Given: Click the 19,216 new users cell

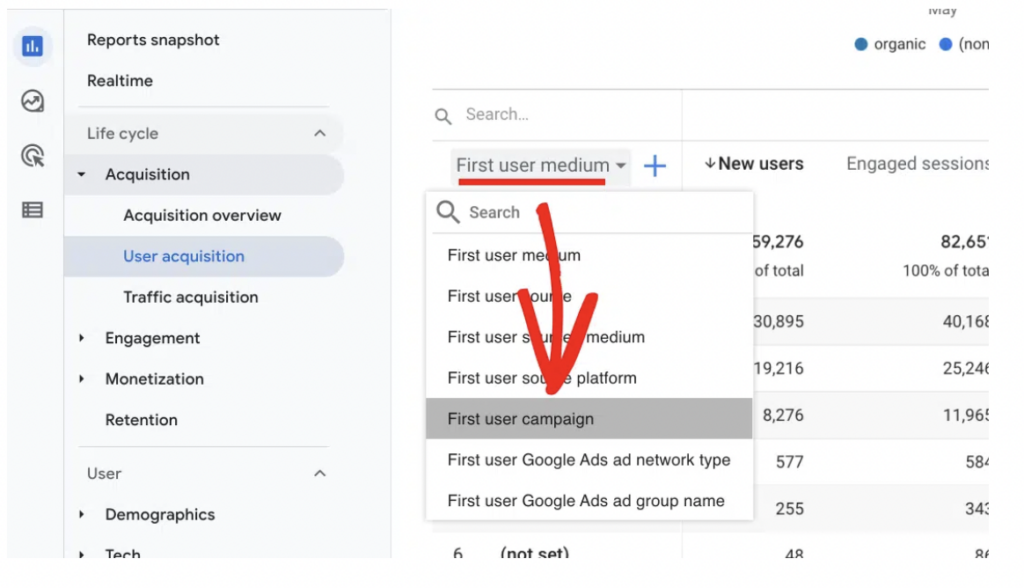Looking at the screenshot, I should (778, 368).
